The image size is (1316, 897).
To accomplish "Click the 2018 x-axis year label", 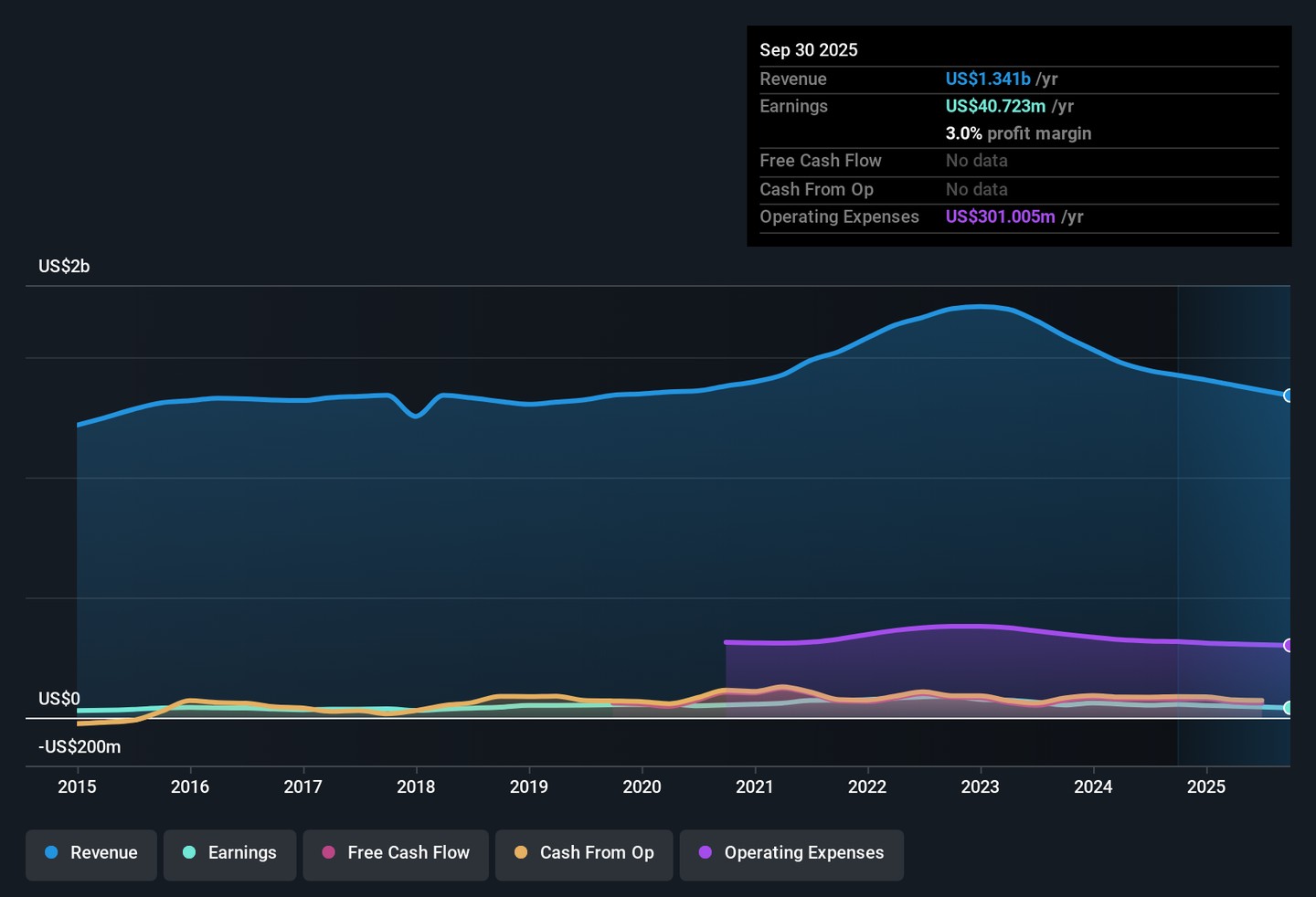I will tap(416, 787).
